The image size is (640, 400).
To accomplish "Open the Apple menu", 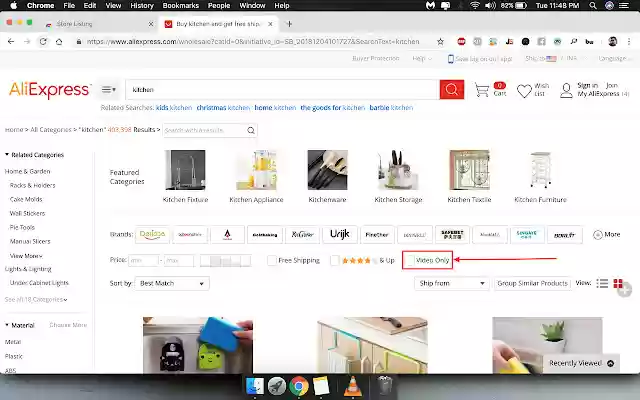I will 13,5.
